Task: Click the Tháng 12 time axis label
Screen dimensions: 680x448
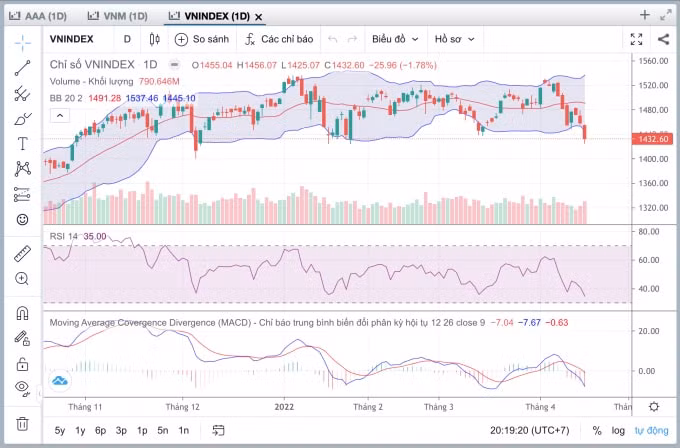Action: click(183, 407)
